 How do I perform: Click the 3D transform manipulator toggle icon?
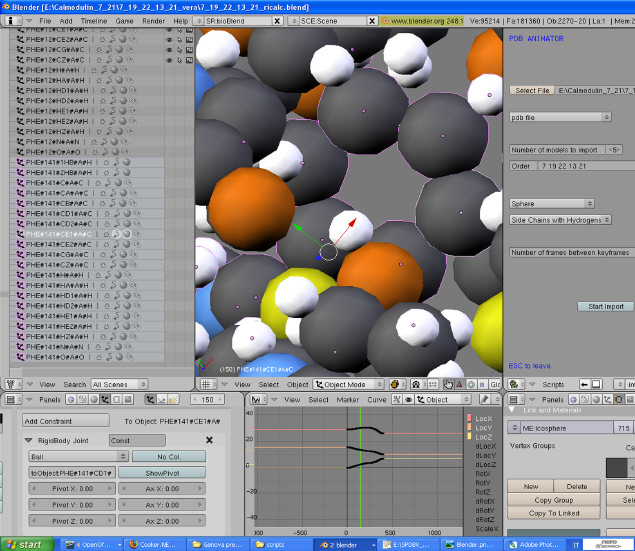pos(448,385)
